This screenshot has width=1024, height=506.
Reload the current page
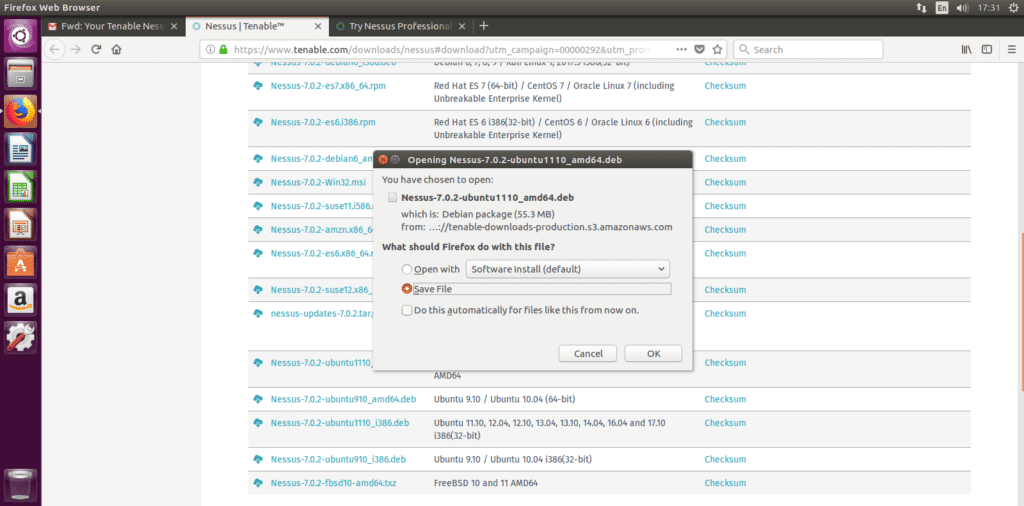96,50
